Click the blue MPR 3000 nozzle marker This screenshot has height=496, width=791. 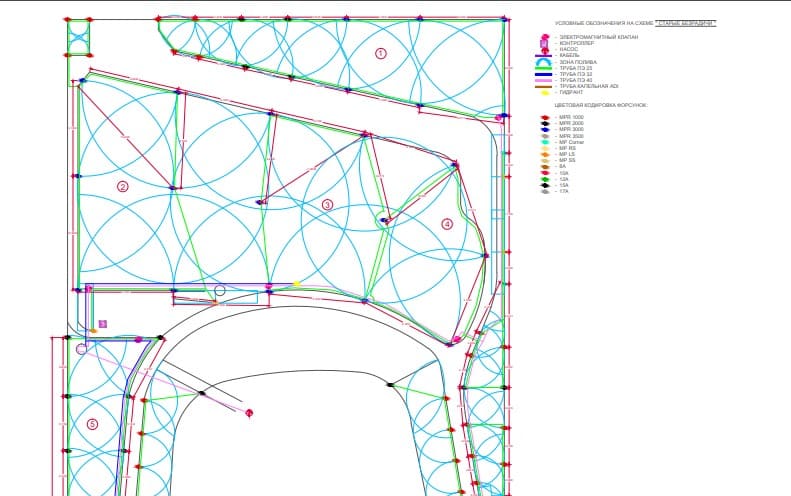click(545, 130)
